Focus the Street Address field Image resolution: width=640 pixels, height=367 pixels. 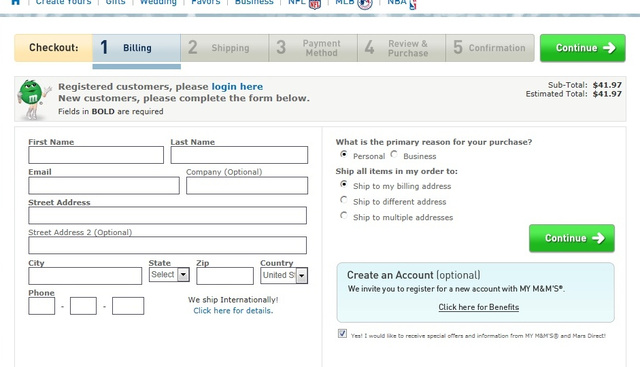coord(167,216)
